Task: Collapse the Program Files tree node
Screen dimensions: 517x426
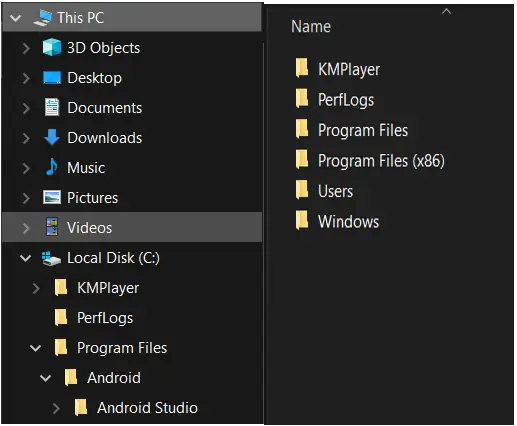Action: (36, 348)
